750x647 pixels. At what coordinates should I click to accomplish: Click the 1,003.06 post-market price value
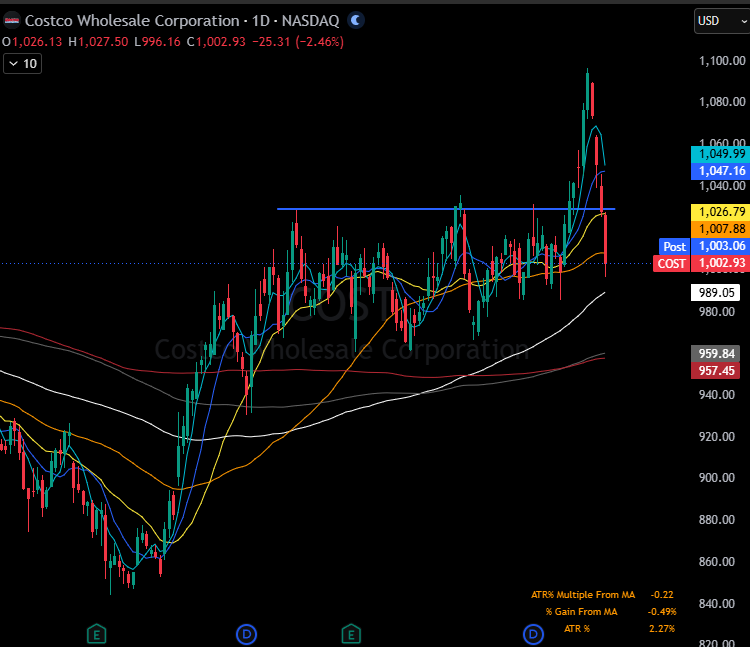click(720, 247)
